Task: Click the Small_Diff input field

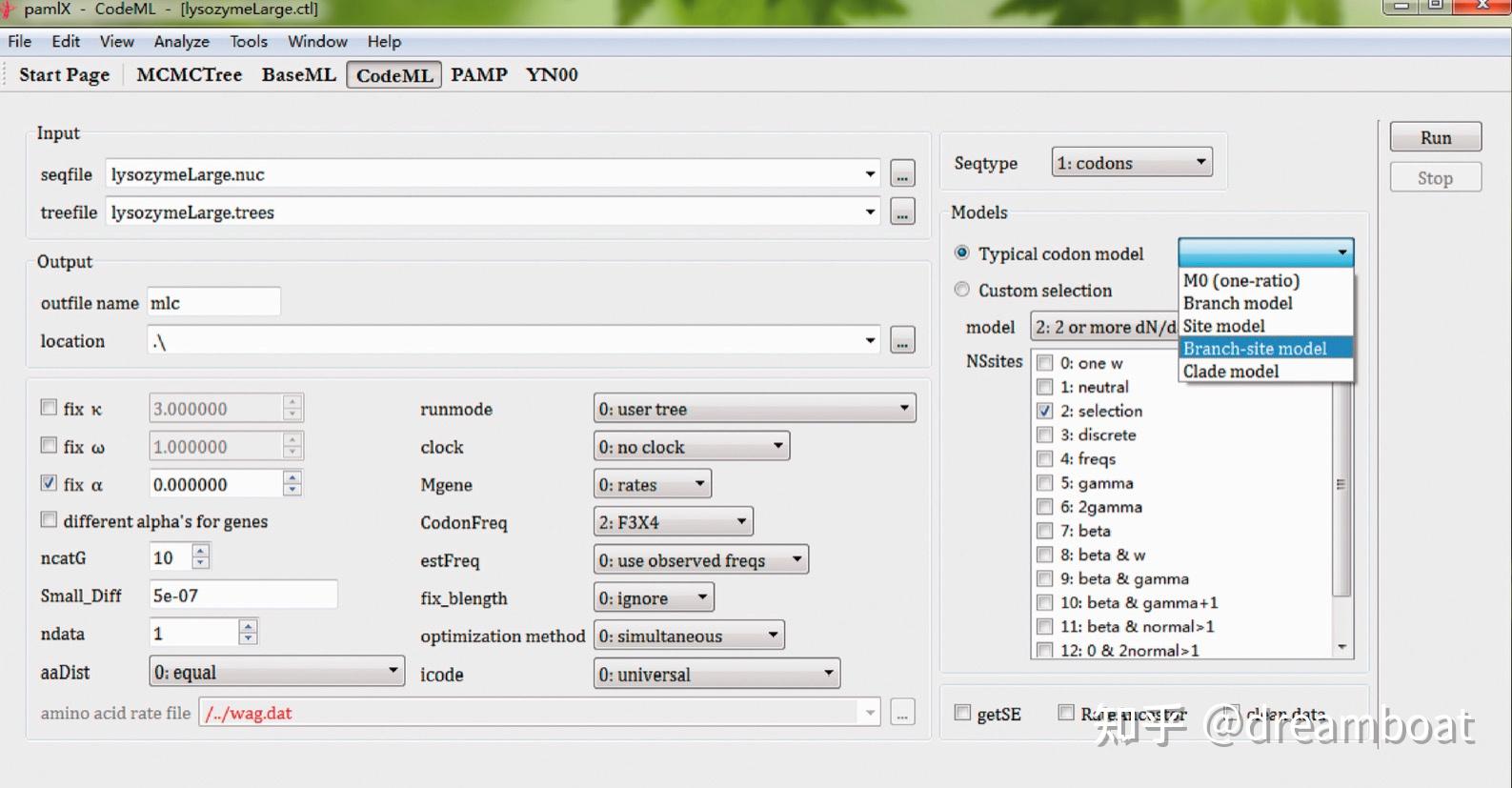Action: [243, 596]
